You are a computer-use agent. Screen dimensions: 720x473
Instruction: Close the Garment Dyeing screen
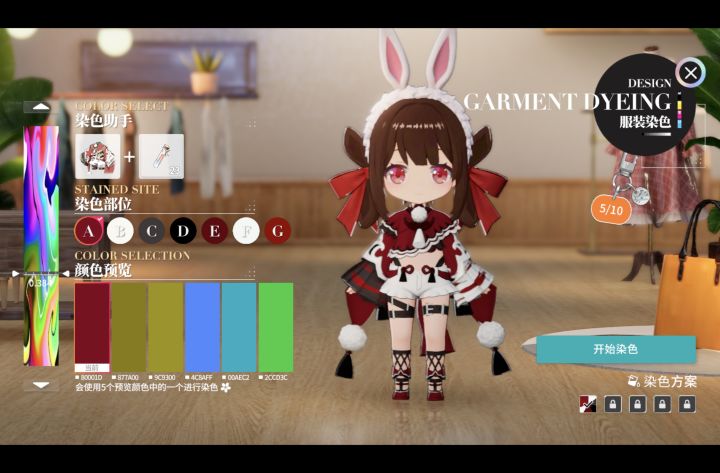690,73
